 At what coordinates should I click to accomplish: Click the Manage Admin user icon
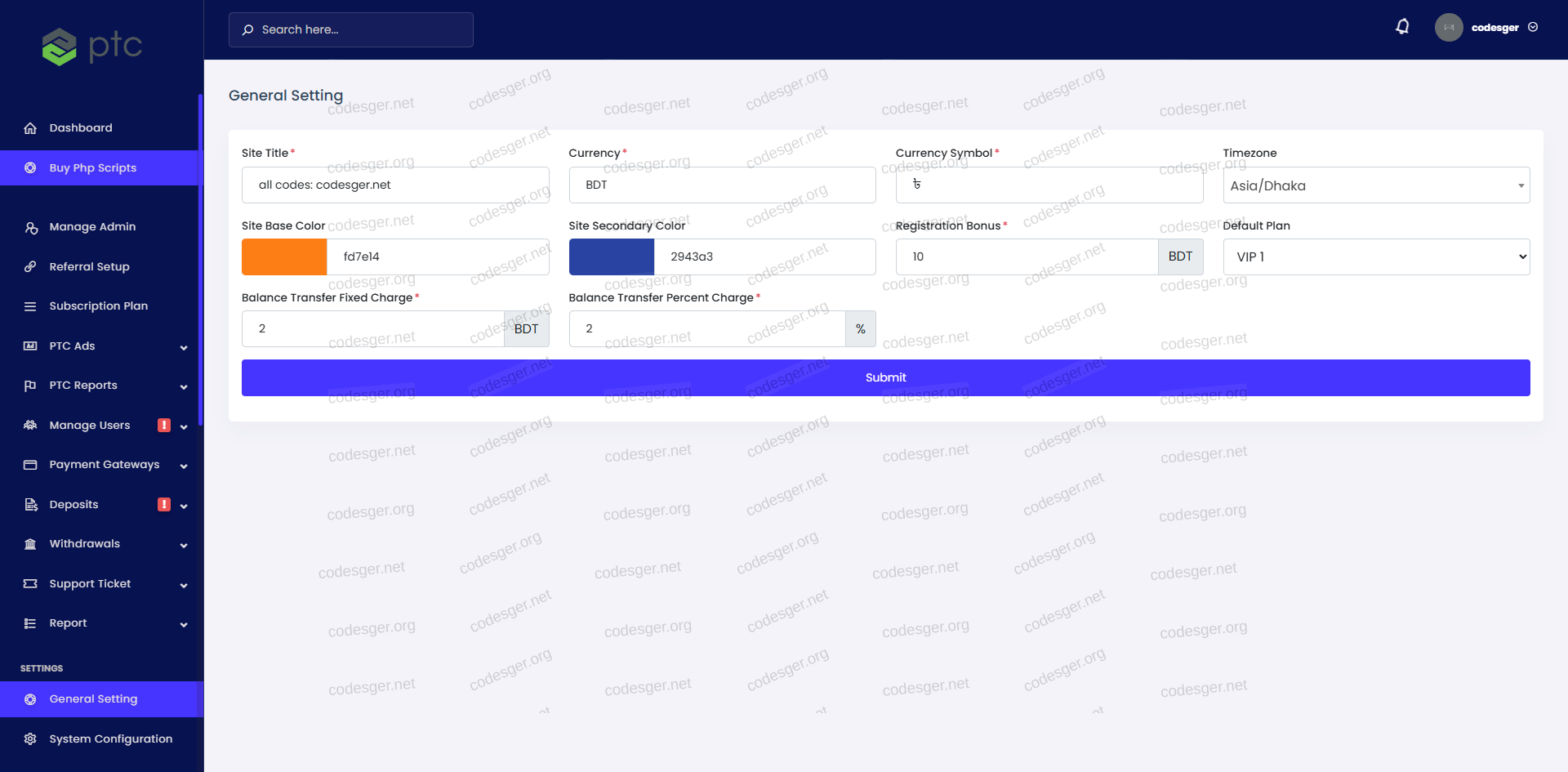click(x=30, y=227)
